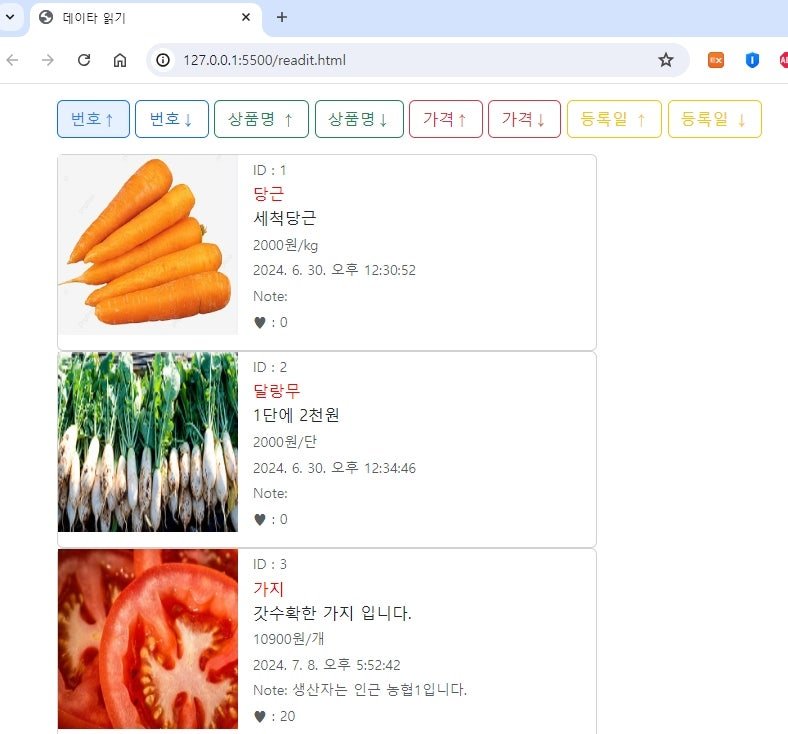
Task: Click the heart icon for 가지
Action: point(259,716)
